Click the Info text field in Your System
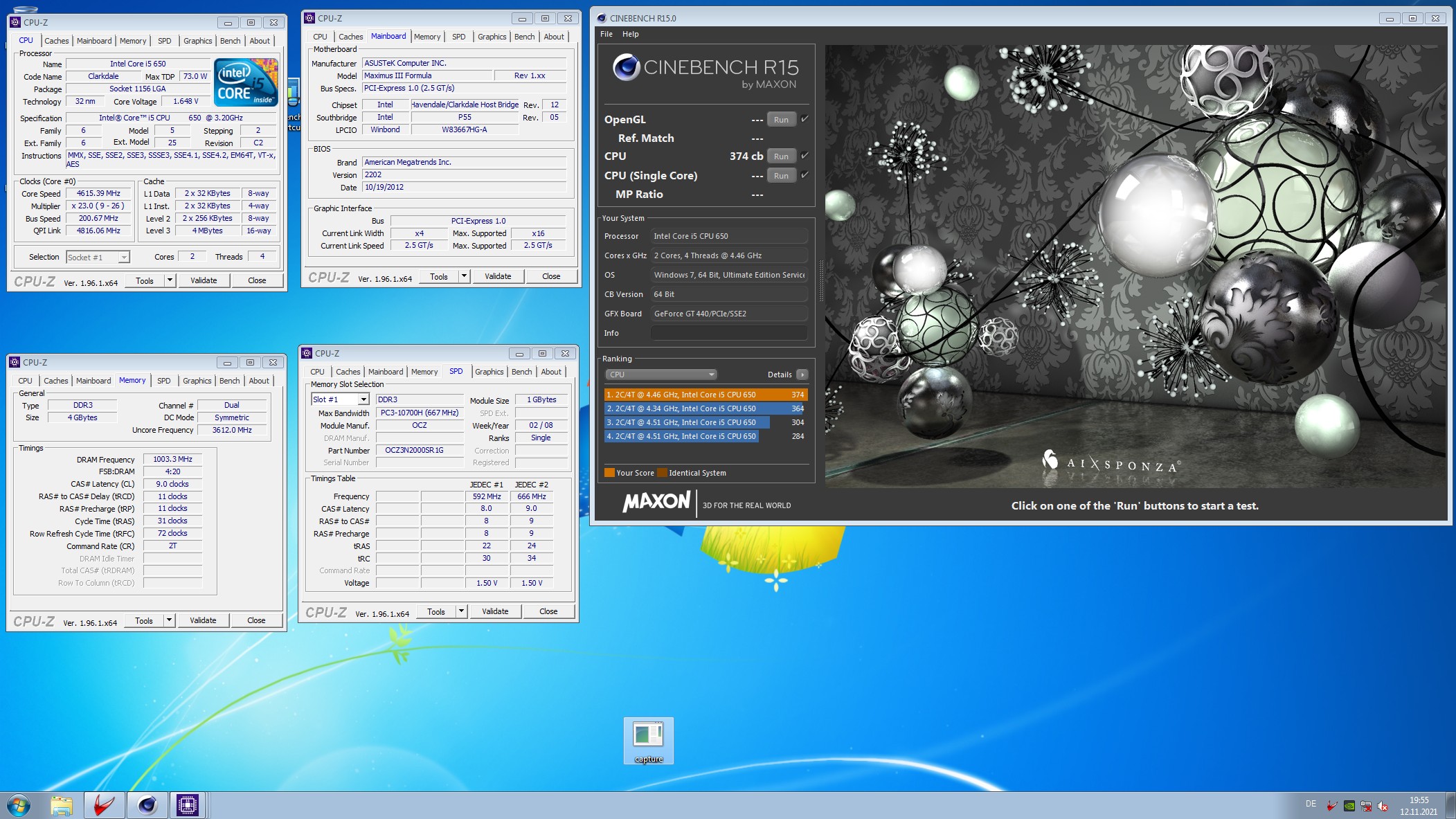The height and width of the screenshot is (819, 1456). point(729,333)
